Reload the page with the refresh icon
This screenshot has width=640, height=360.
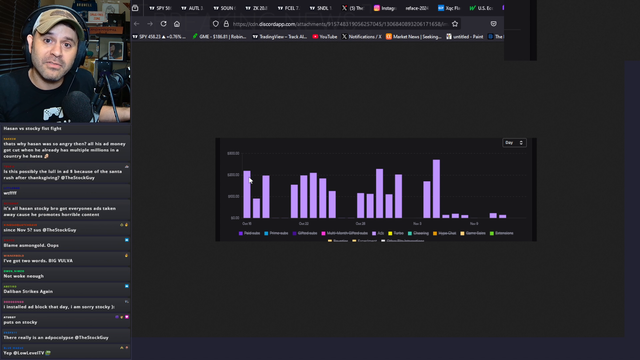pos(163,24)
